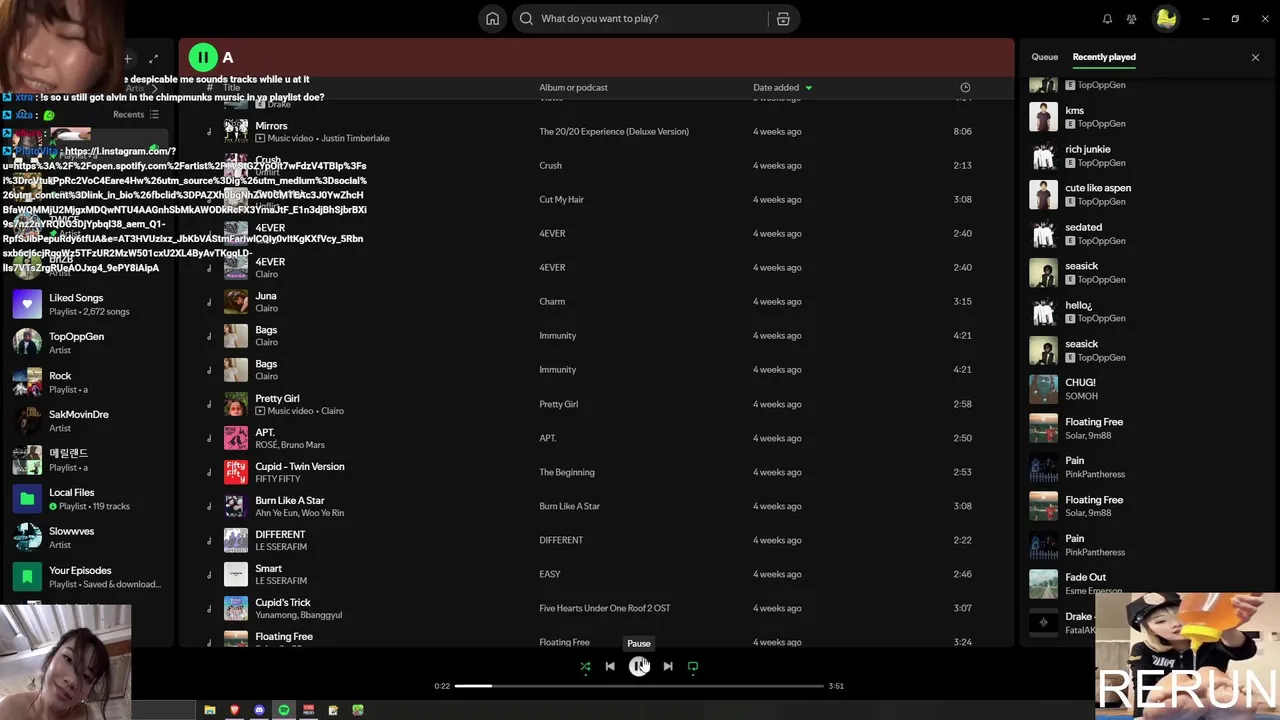Expand Your Library with arrows icon

(153, 59)
